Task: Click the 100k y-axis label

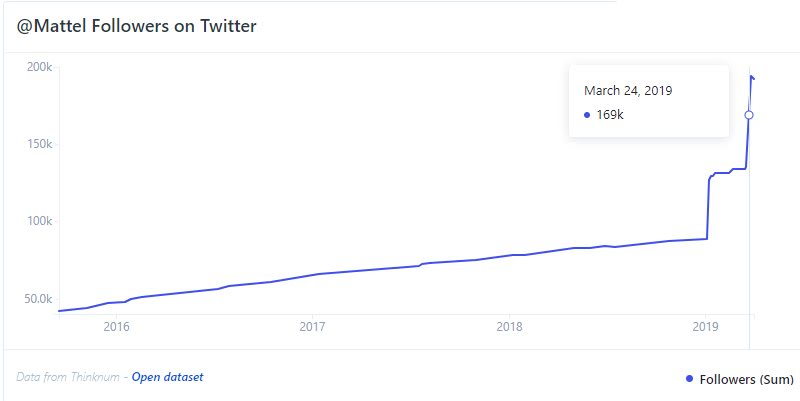Action: [39, 221]
